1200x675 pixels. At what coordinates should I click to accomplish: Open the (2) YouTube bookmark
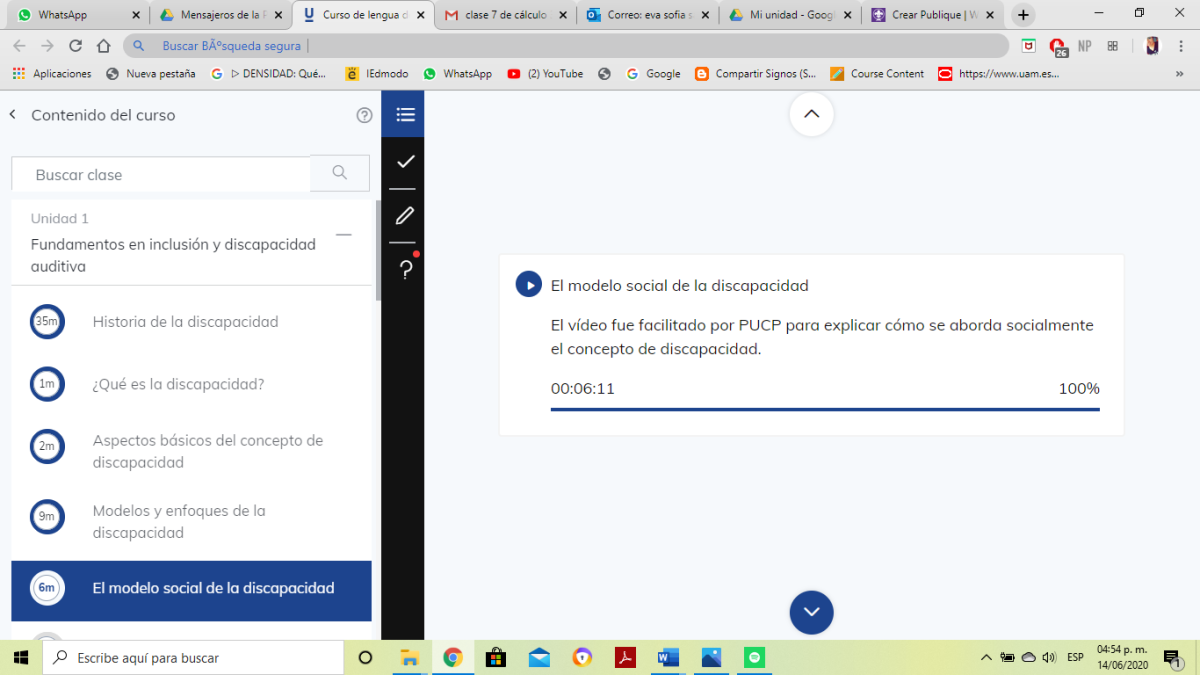pyautogui.click(x=545, y=74)
